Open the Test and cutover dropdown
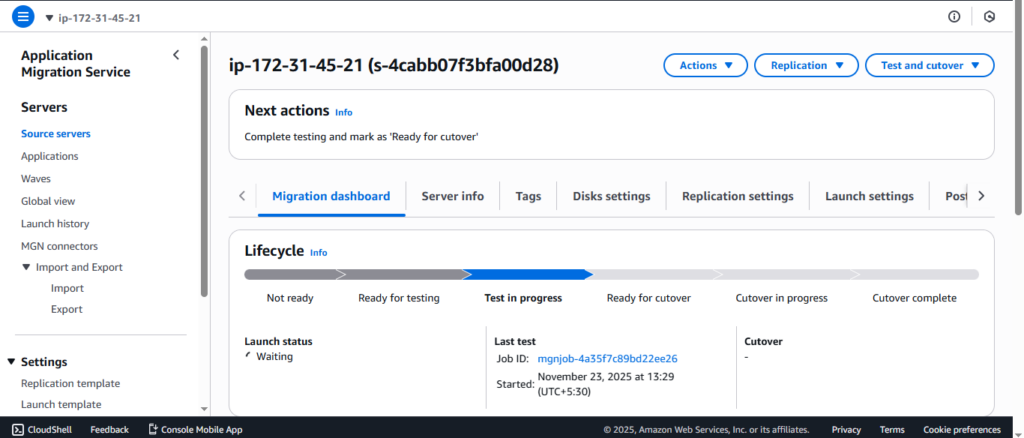The width and height of the screenshot is (1024, 438). tap(929, 65)
